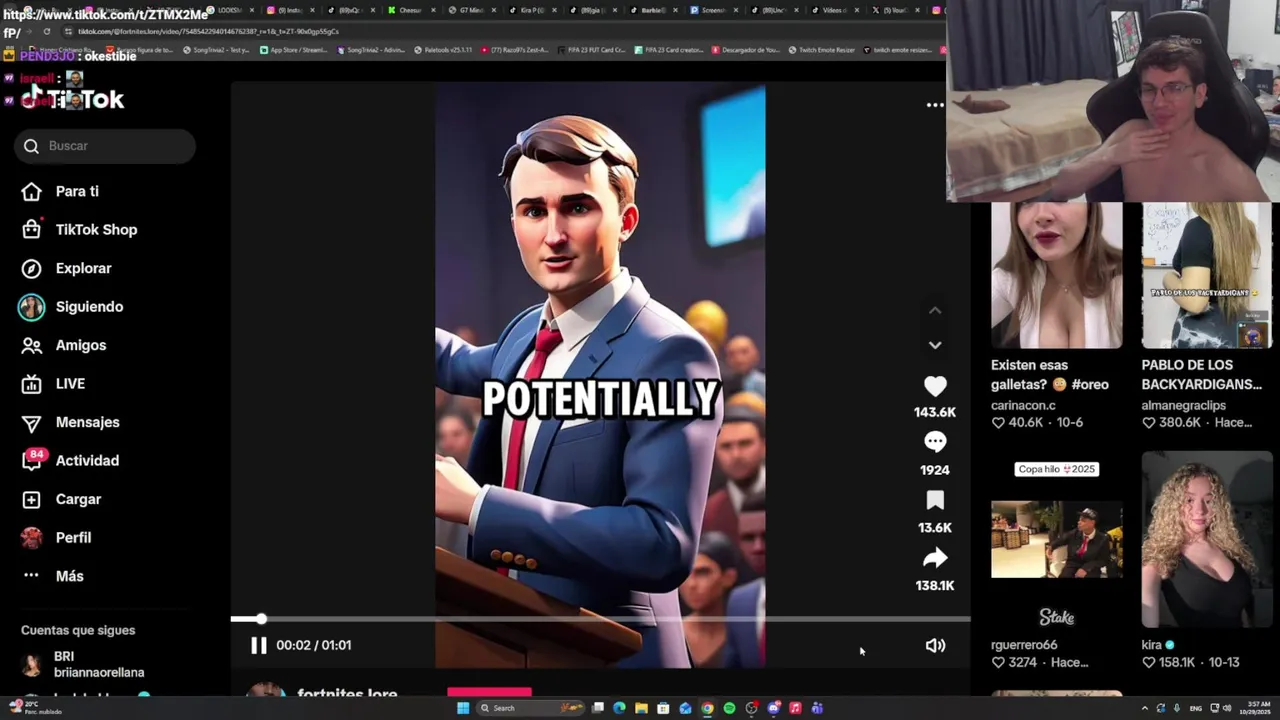
Task: Open the three-dot video options menu
Action: click(935, 104)
